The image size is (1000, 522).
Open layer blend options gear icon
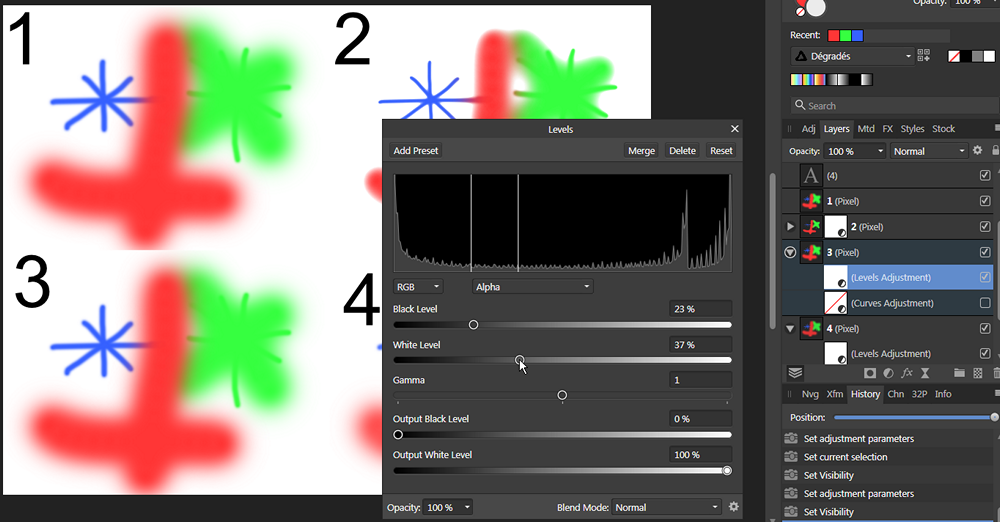[978, 151]
